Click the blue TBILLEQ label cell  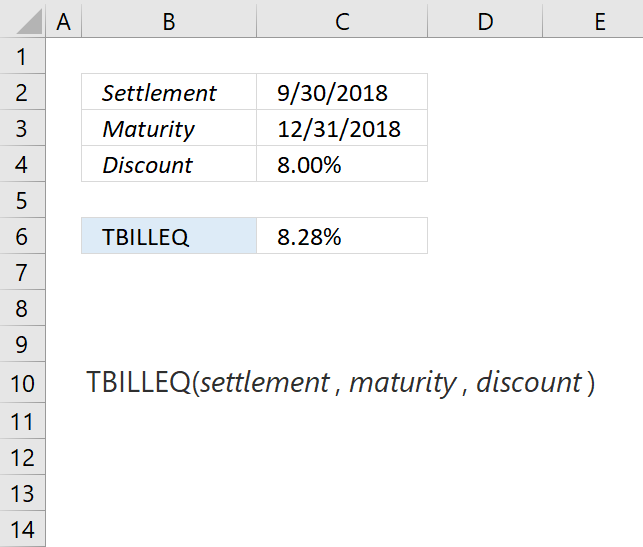coord(169,236)
